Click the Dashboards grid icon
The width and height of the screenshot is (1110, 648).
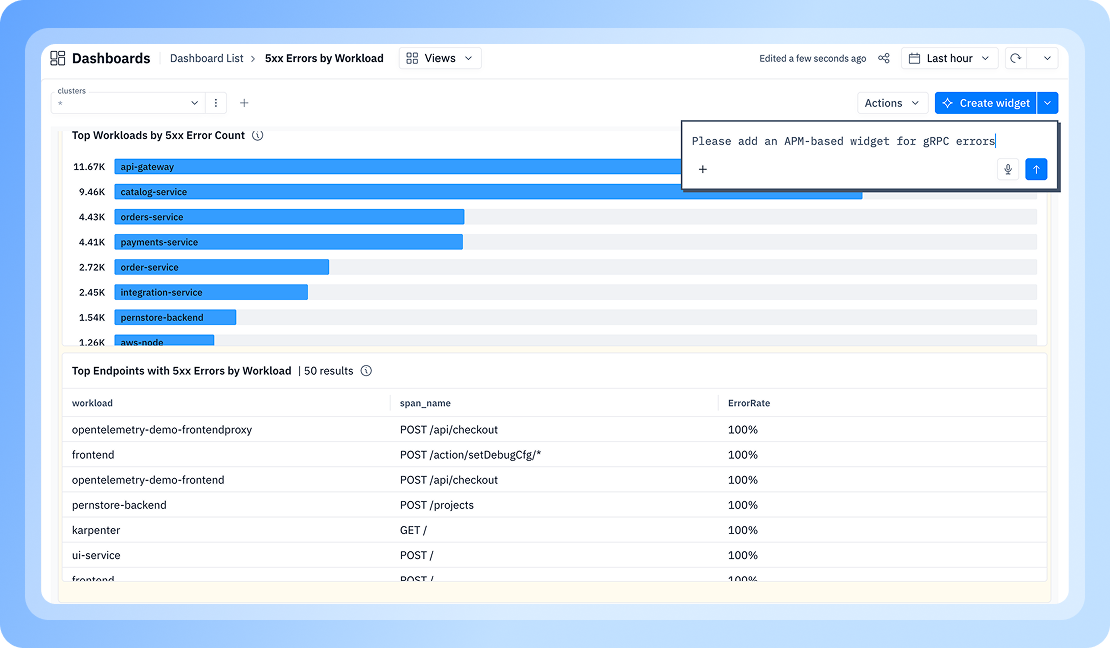pyautogui.click(x=58, y=58)
